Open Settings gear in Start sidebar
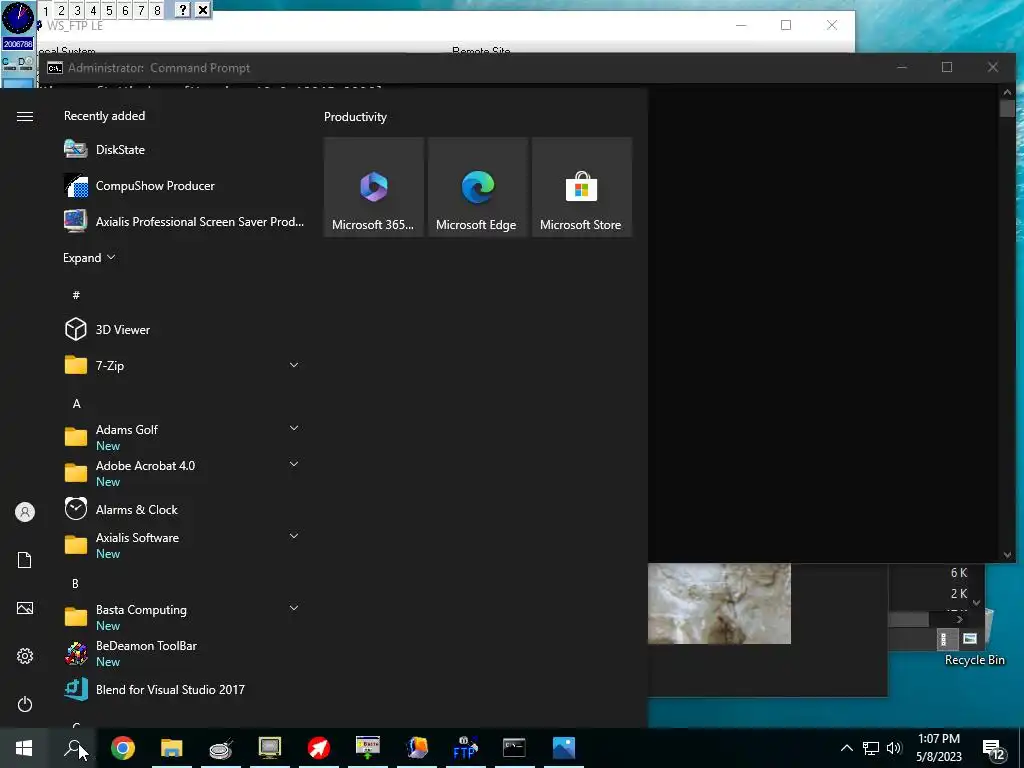 (25, 656)
